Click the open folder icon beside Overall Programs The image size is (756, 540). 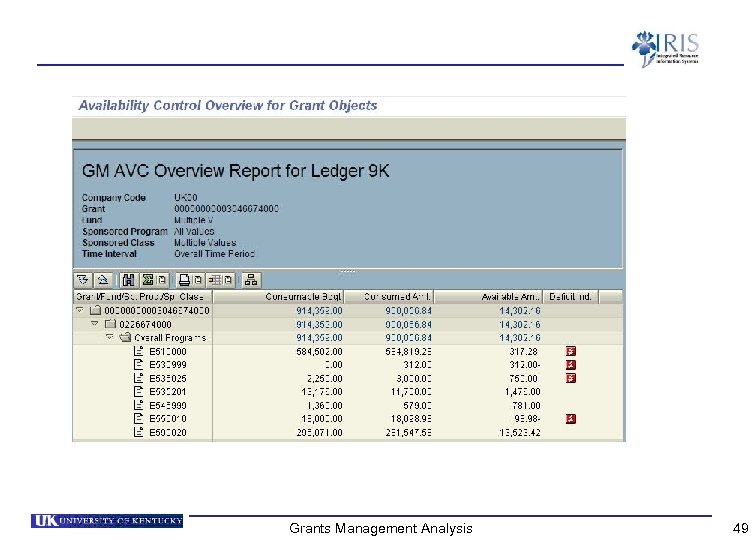125,338
